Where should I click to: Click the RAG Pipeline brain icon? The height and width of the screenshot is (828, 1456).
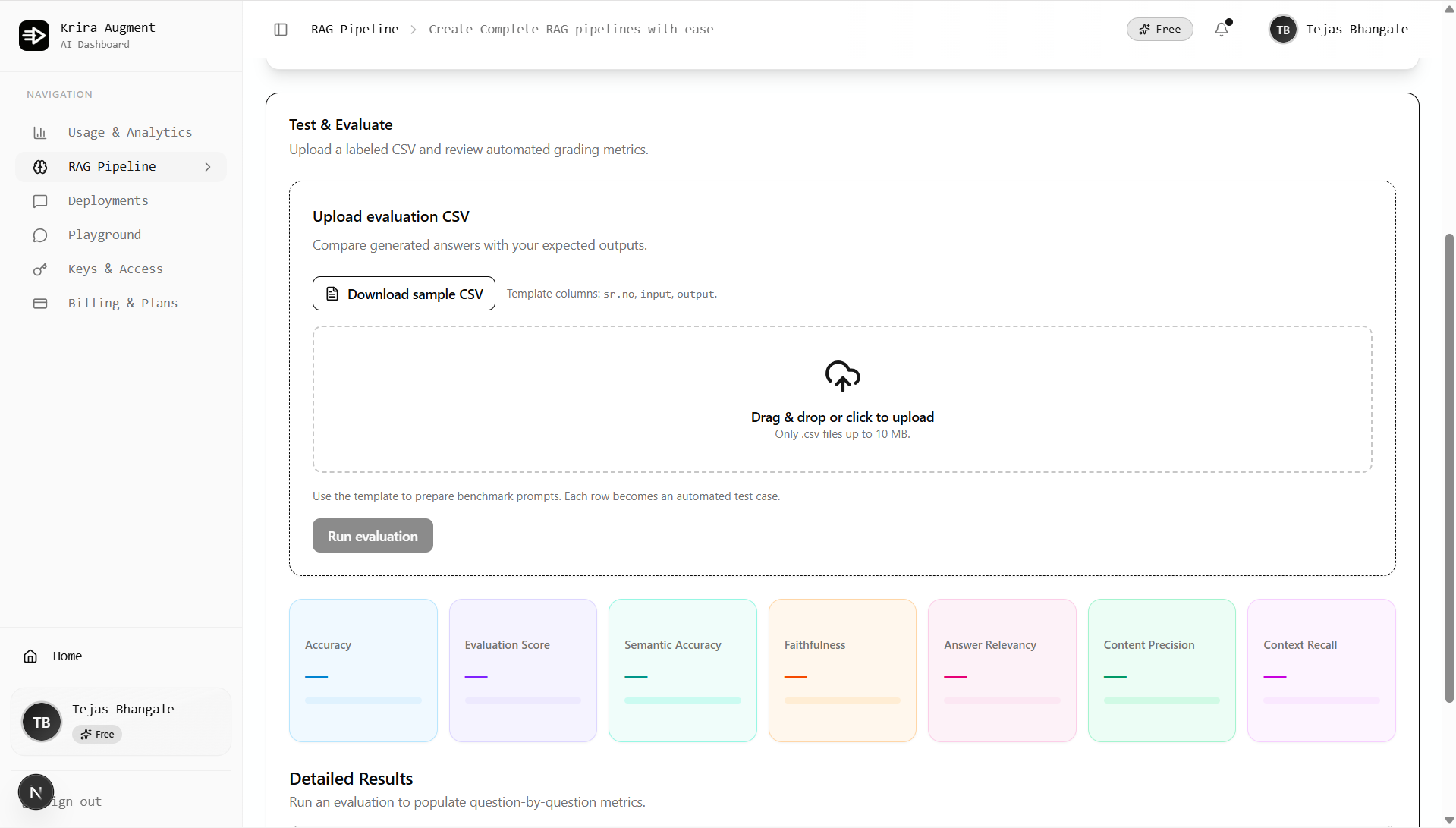coord(40,167)
